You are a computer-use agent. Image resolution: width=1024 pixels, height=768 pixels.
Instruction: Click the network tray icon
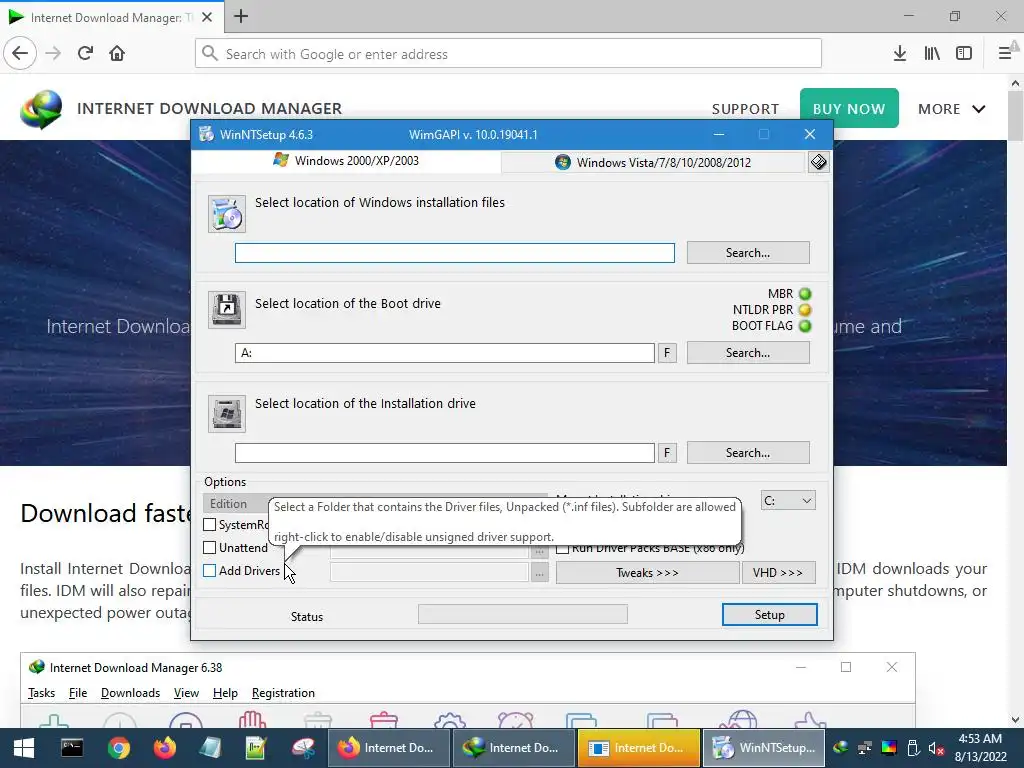pyautogui.click(x=865, y=748)
